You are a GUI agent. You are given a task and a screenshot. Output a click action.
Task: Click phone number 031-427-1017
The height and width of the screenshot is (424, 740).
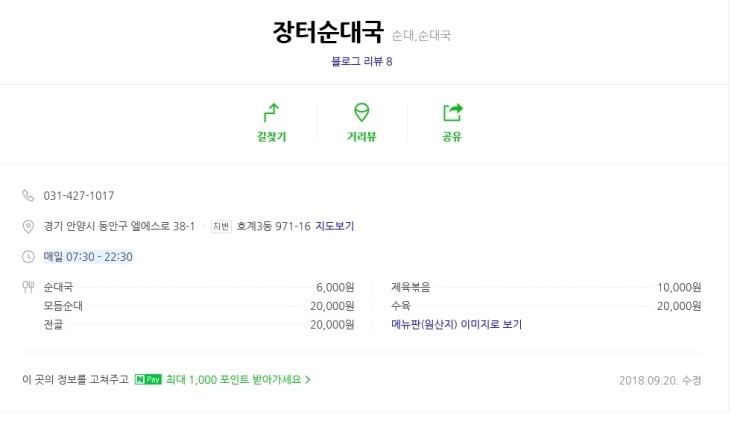(79, 195)
